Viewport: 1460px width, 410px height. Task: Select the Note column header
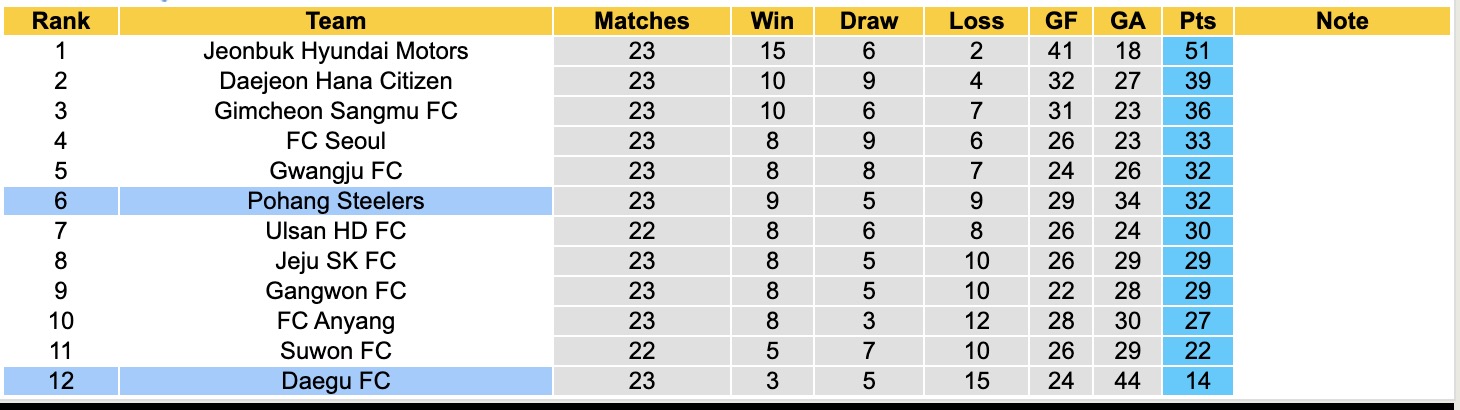coord(1341,21)
